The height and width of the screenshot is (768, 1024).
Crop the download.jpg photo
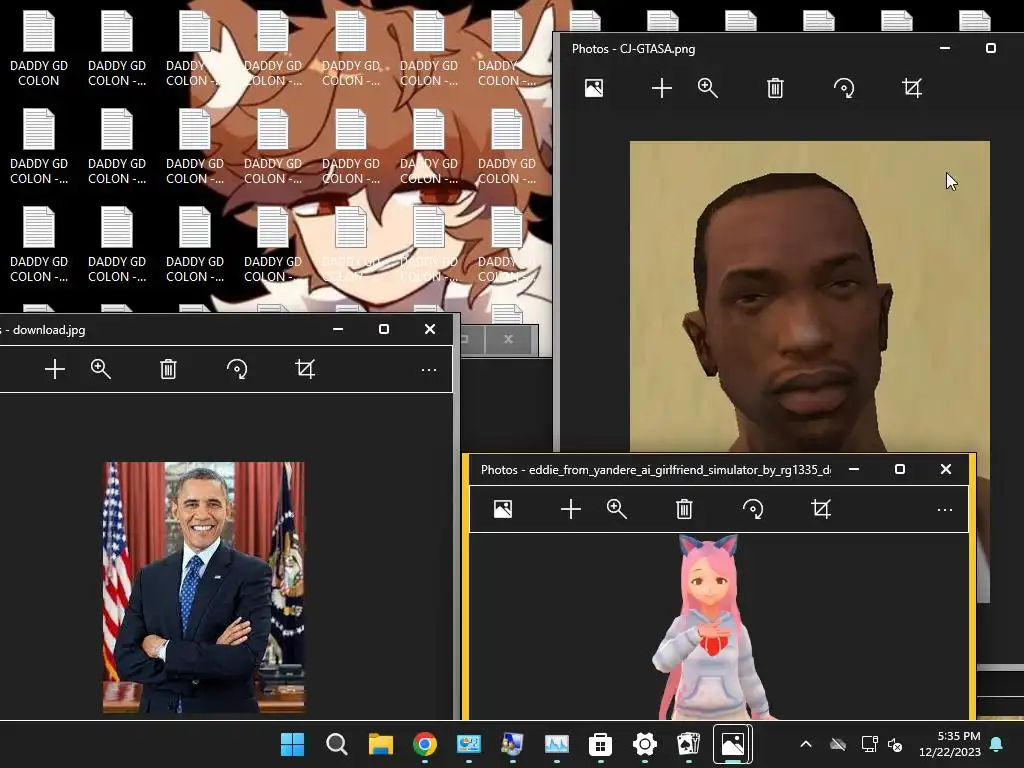(305, 369)
